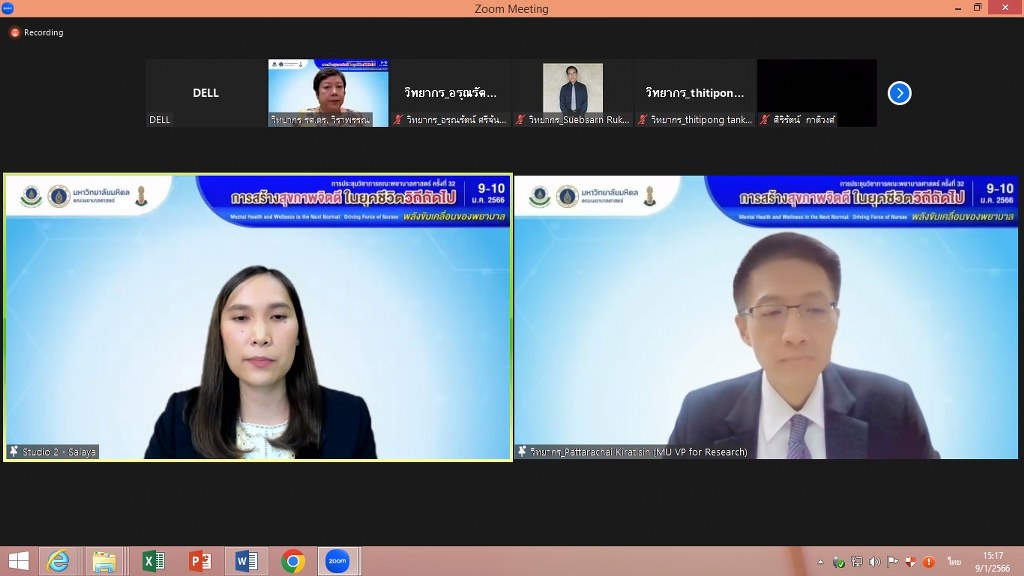Viewport: 1024px width, 576px height.
Task: Select the thitipong participant tile
Action: (695, 93)
